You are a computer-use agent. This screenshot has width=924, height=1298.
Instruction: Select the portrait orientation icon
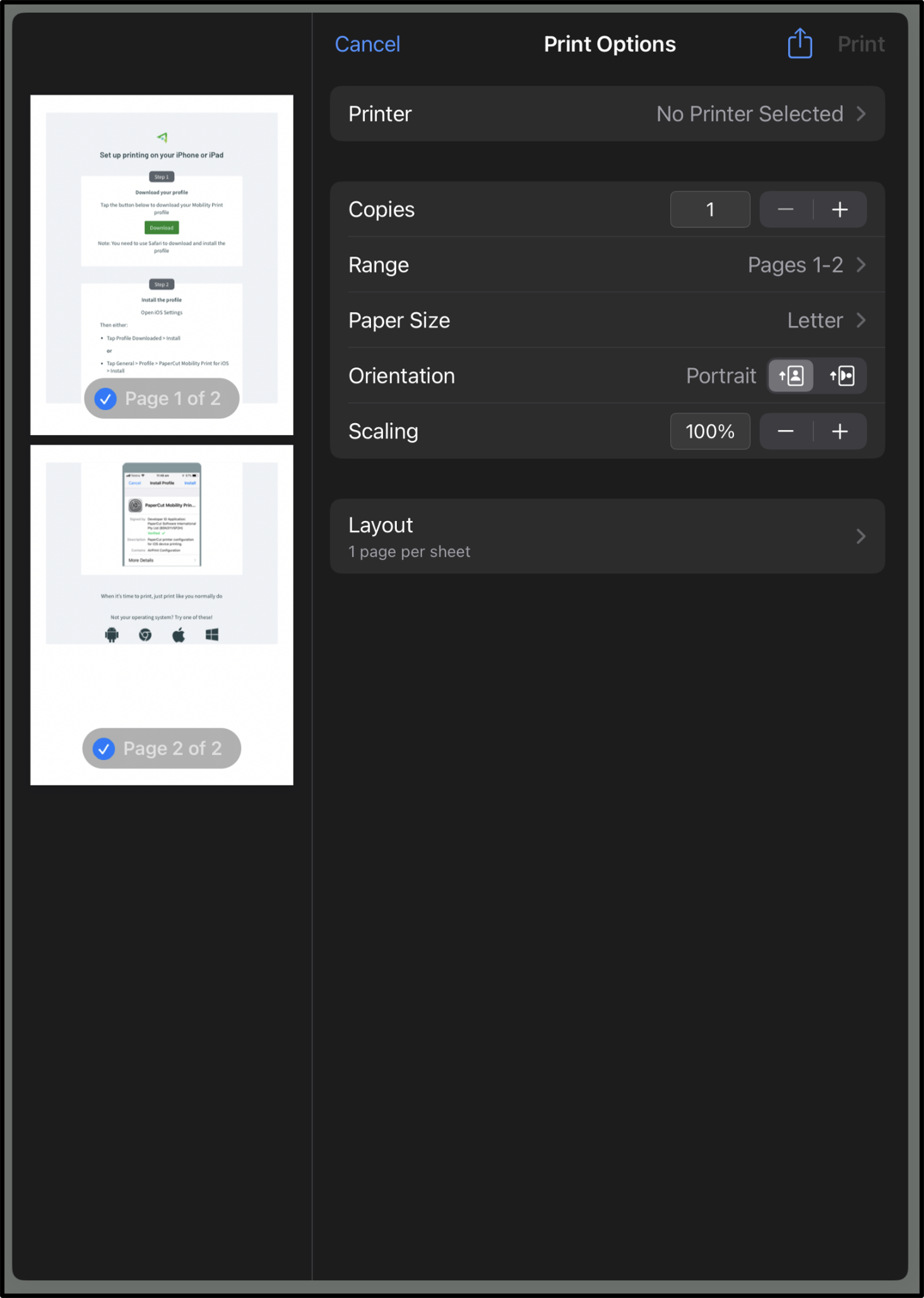point(791,376)
